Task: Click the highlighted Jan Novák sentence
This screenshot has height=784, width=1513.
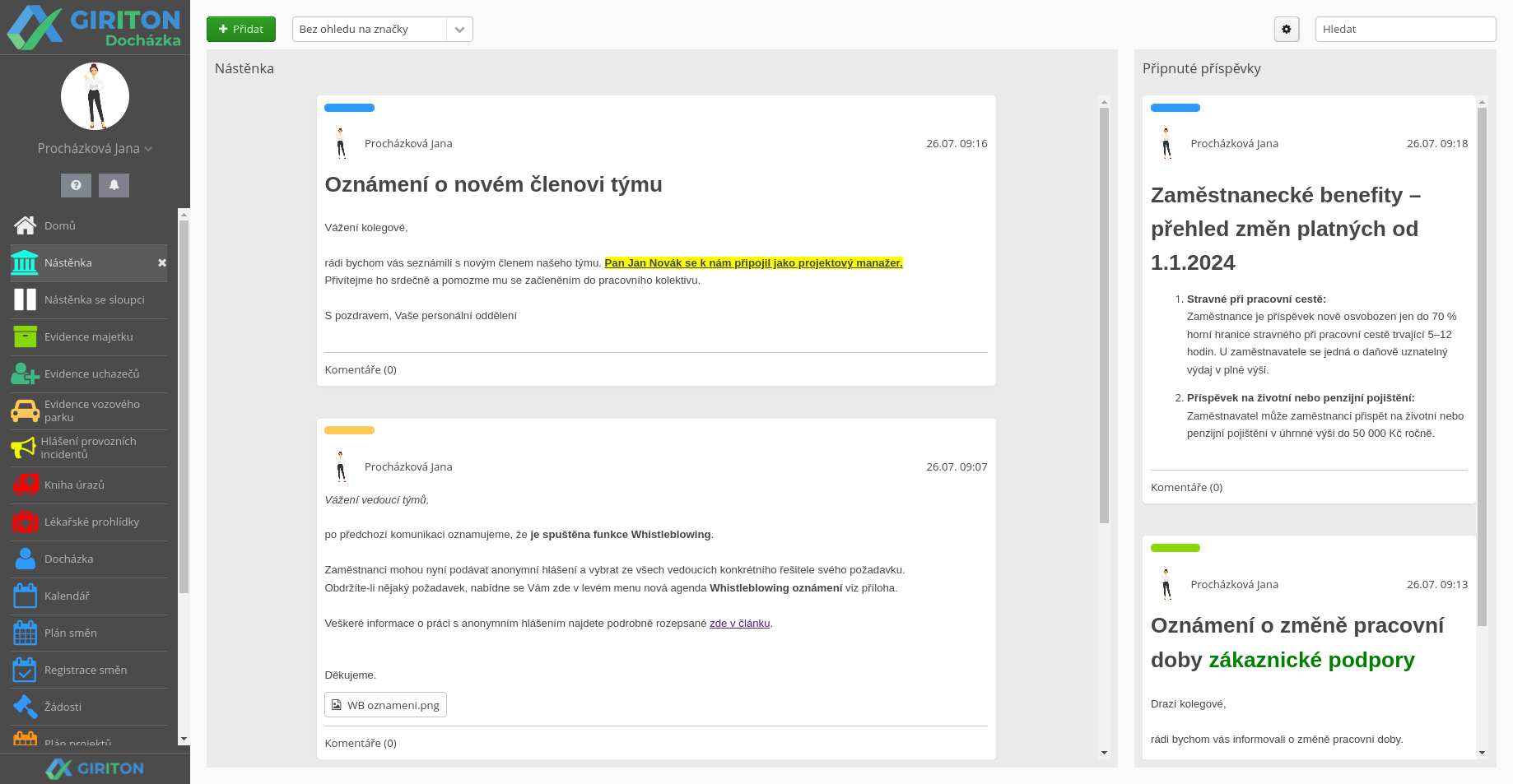Action: [753, 263]
